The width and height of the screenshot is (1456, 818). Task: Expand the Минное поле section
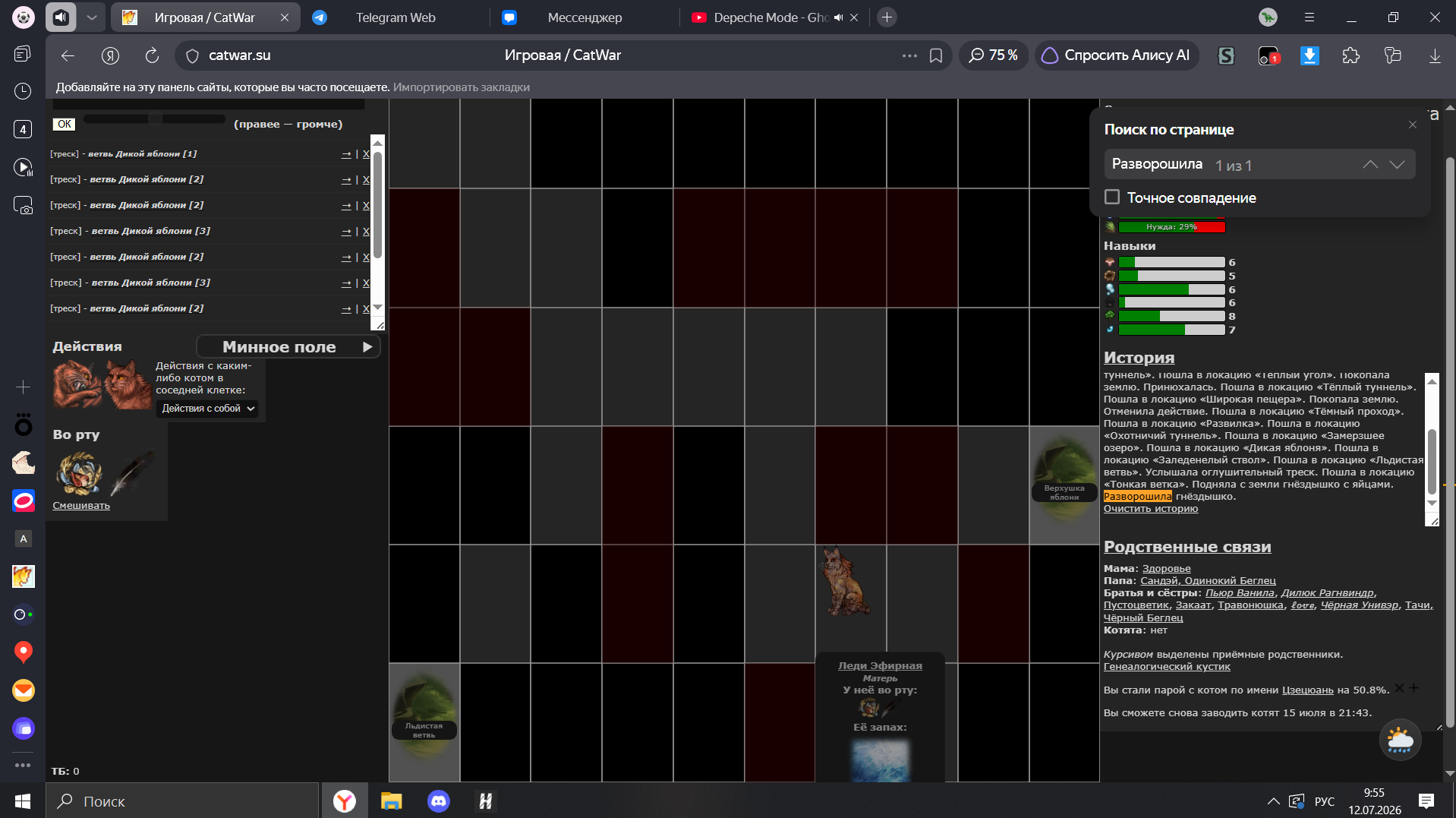288,347
